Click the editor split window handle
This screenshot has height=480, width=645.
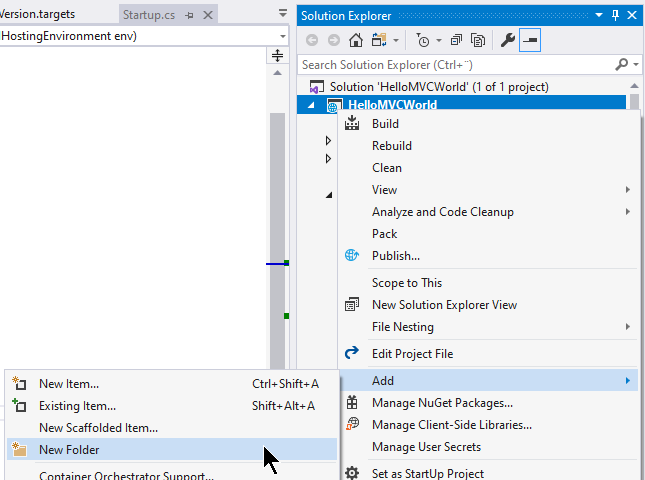pos(277,55)
